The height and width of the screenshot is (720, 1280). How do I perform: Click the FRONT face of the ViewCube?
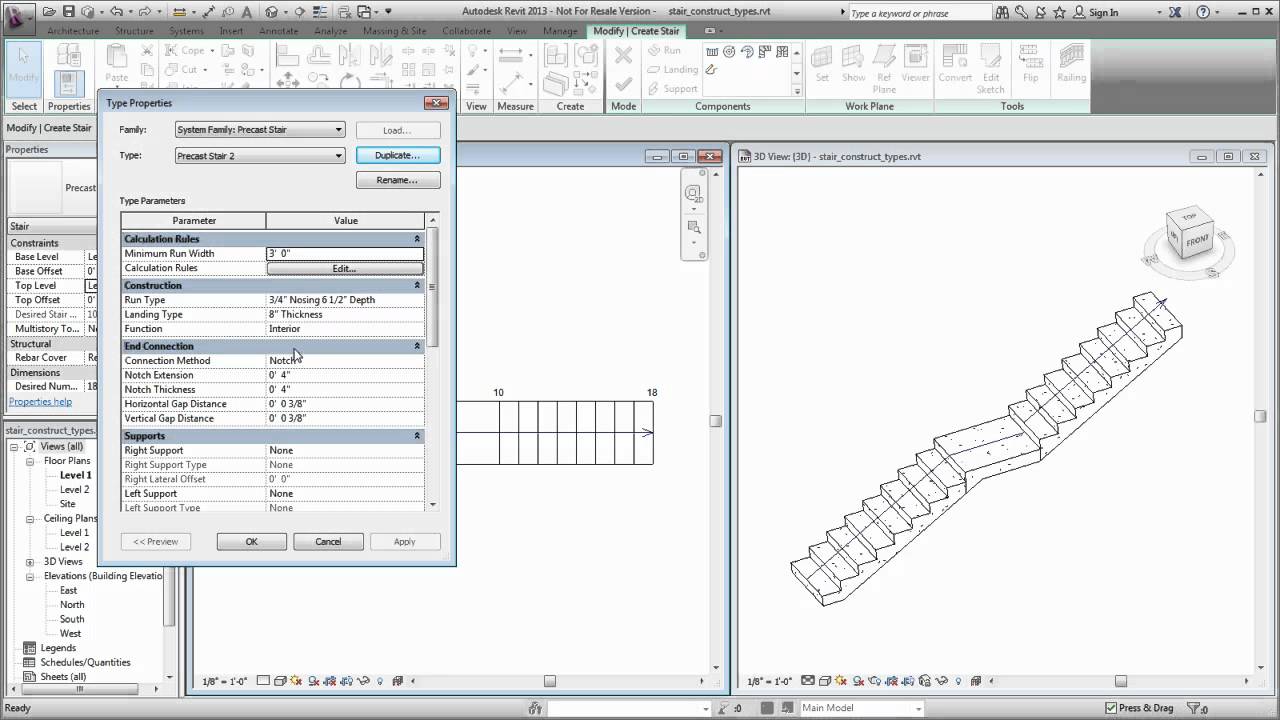1196,240
